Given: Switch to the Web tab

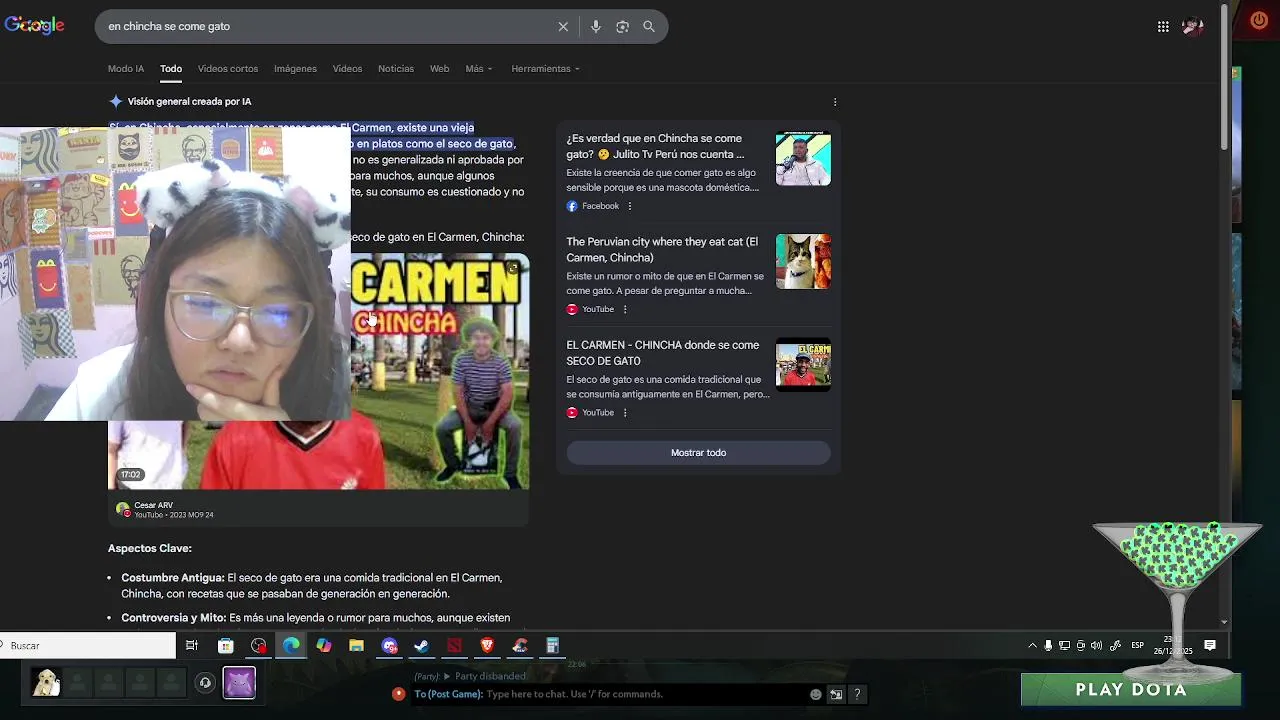Looking at the screenshot, I should (x=439, y=69).
